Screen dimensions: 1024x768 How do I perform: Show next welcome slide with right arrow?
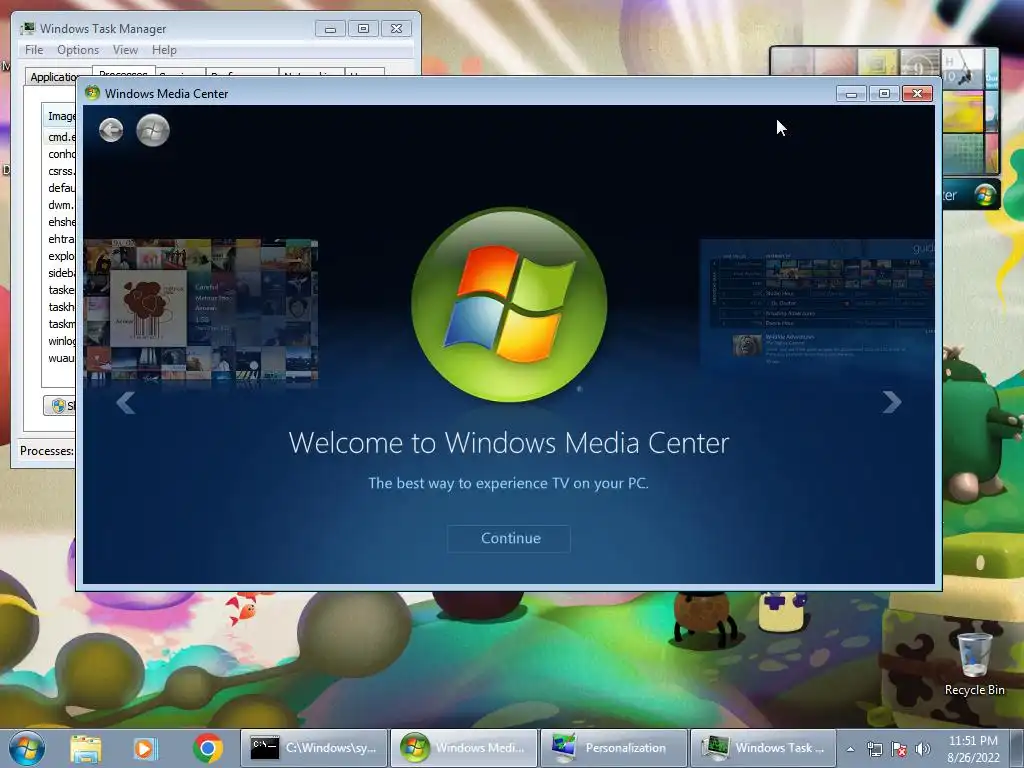(891, 402)
